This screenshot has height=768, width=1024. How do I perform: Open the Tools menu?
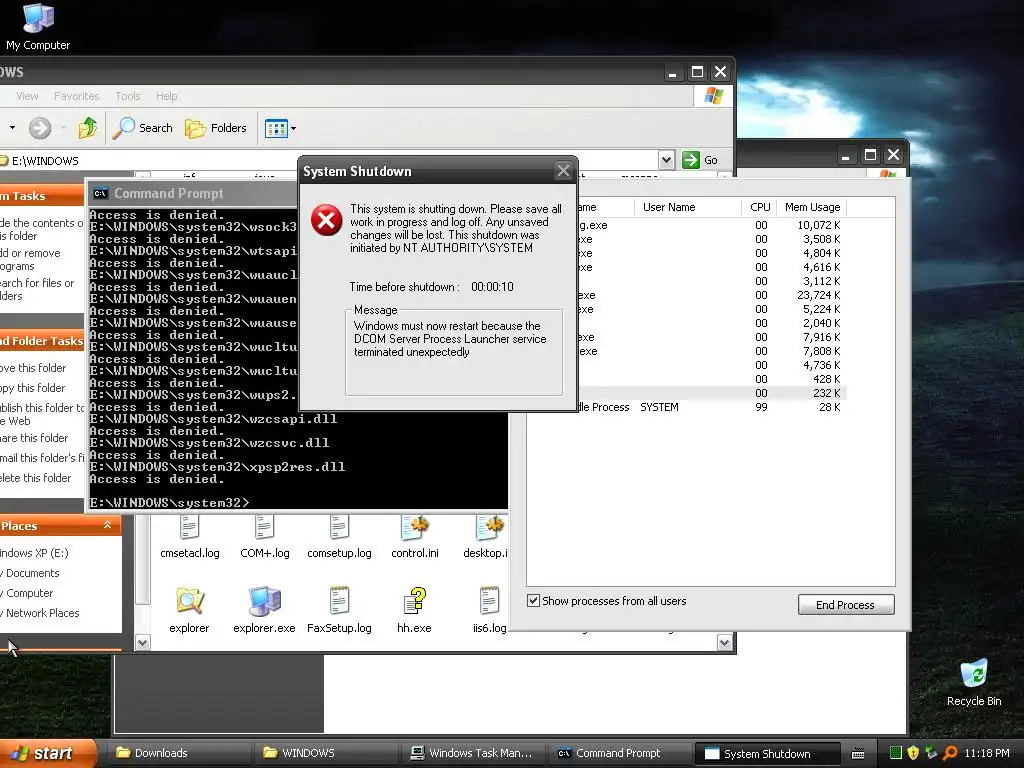(x=128, y=96)
